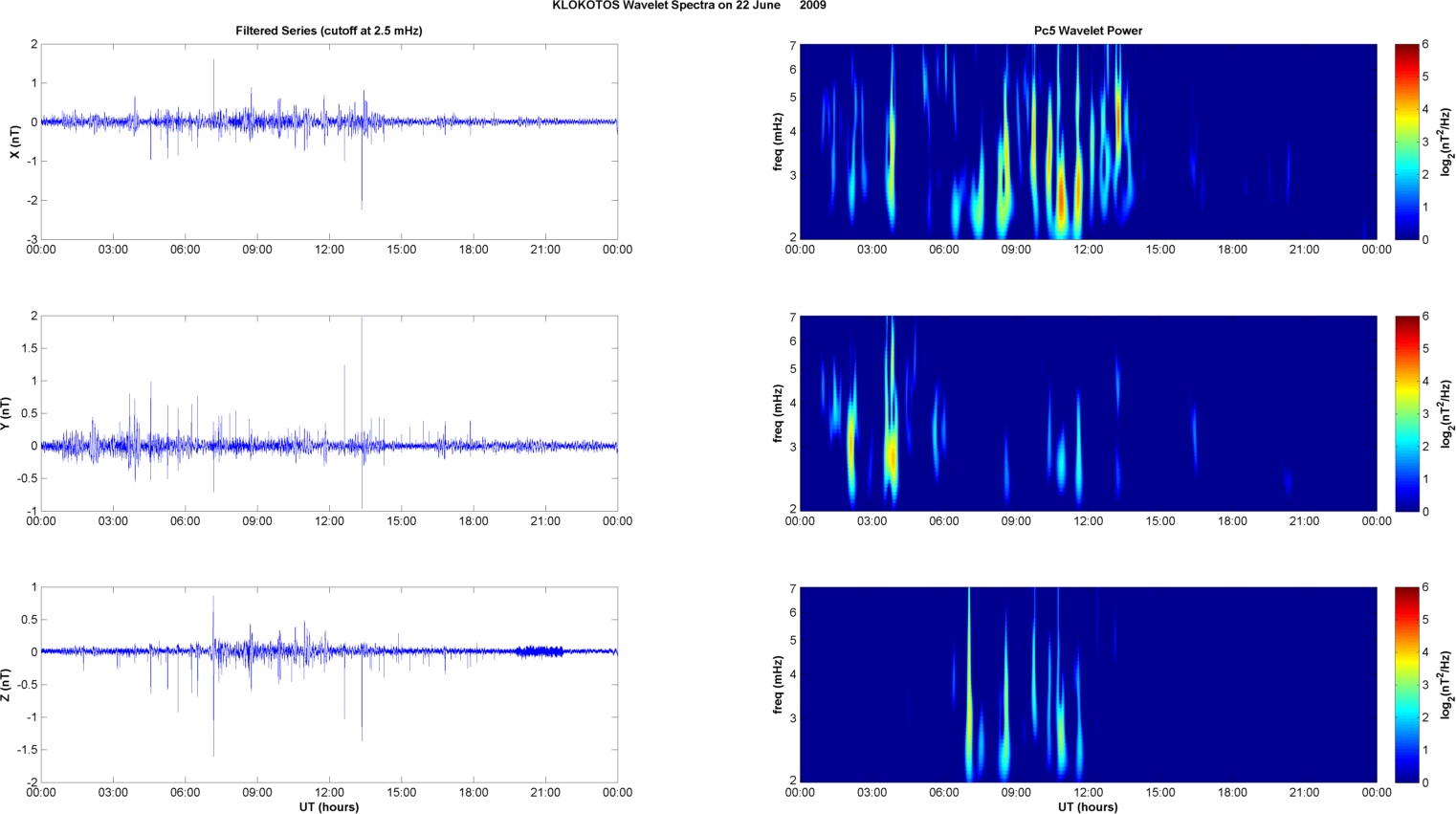
Task: Click the Y-component filtered time series plot
Action: (x=329, y=413)
